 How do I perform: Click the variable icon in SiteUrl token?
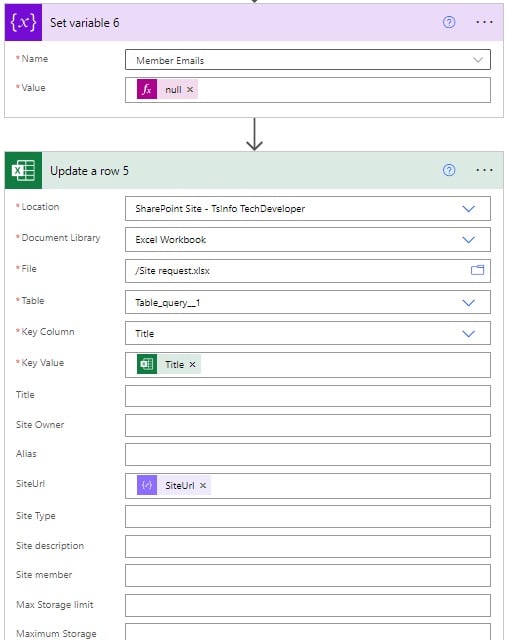(x=147, y=485)
